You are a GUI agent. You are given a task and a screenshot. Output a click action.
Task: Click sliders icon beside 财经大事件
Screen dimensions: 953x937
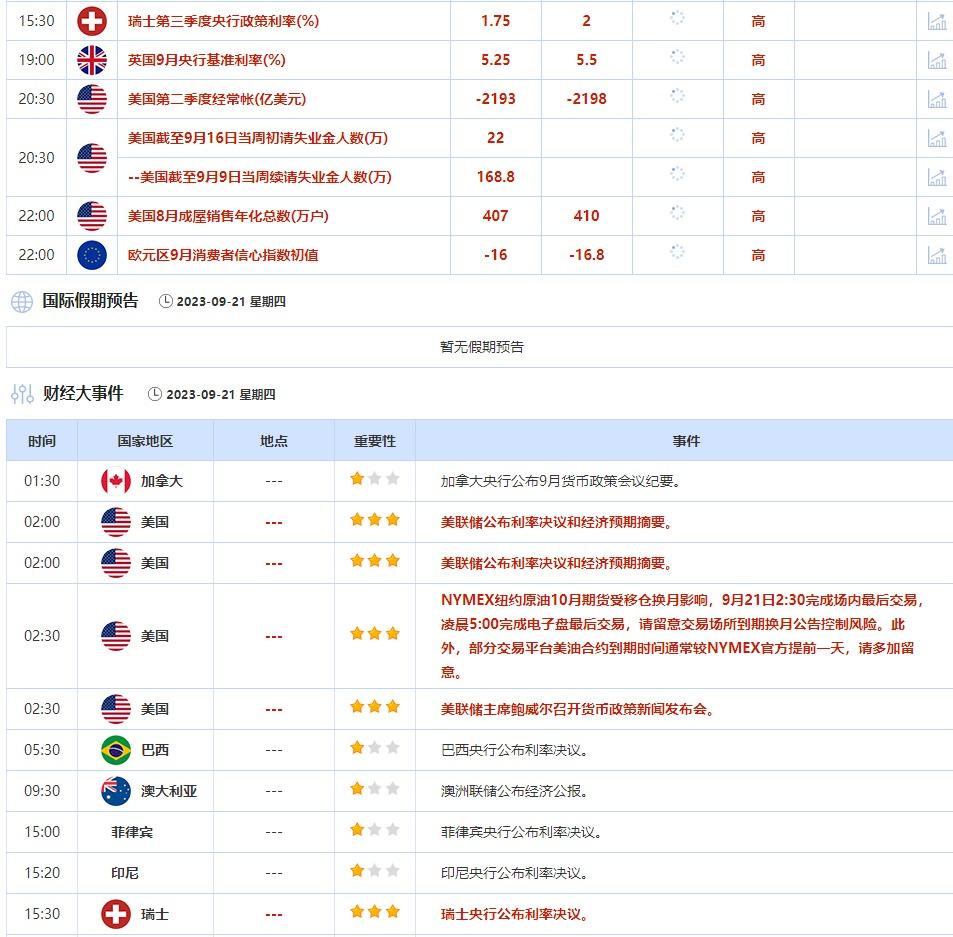pyautogui.click(x=22, y=394)
